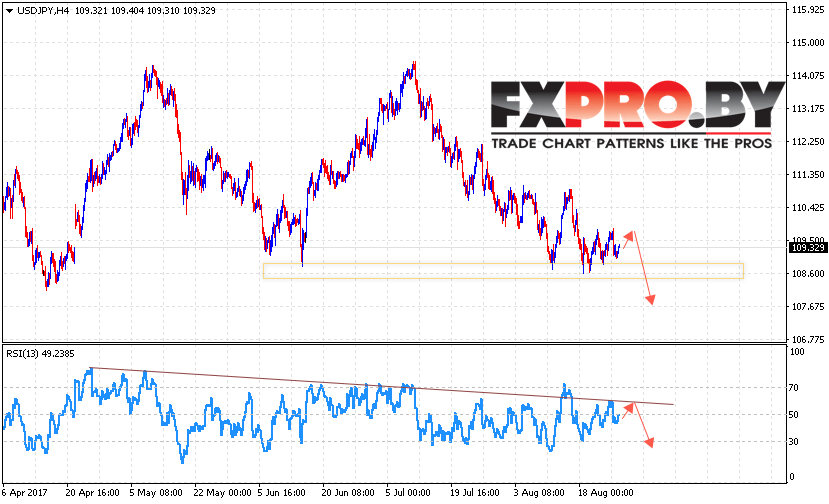
Task: Select the USDJPY,H4 chart title text
Action: tap(43, 11)
